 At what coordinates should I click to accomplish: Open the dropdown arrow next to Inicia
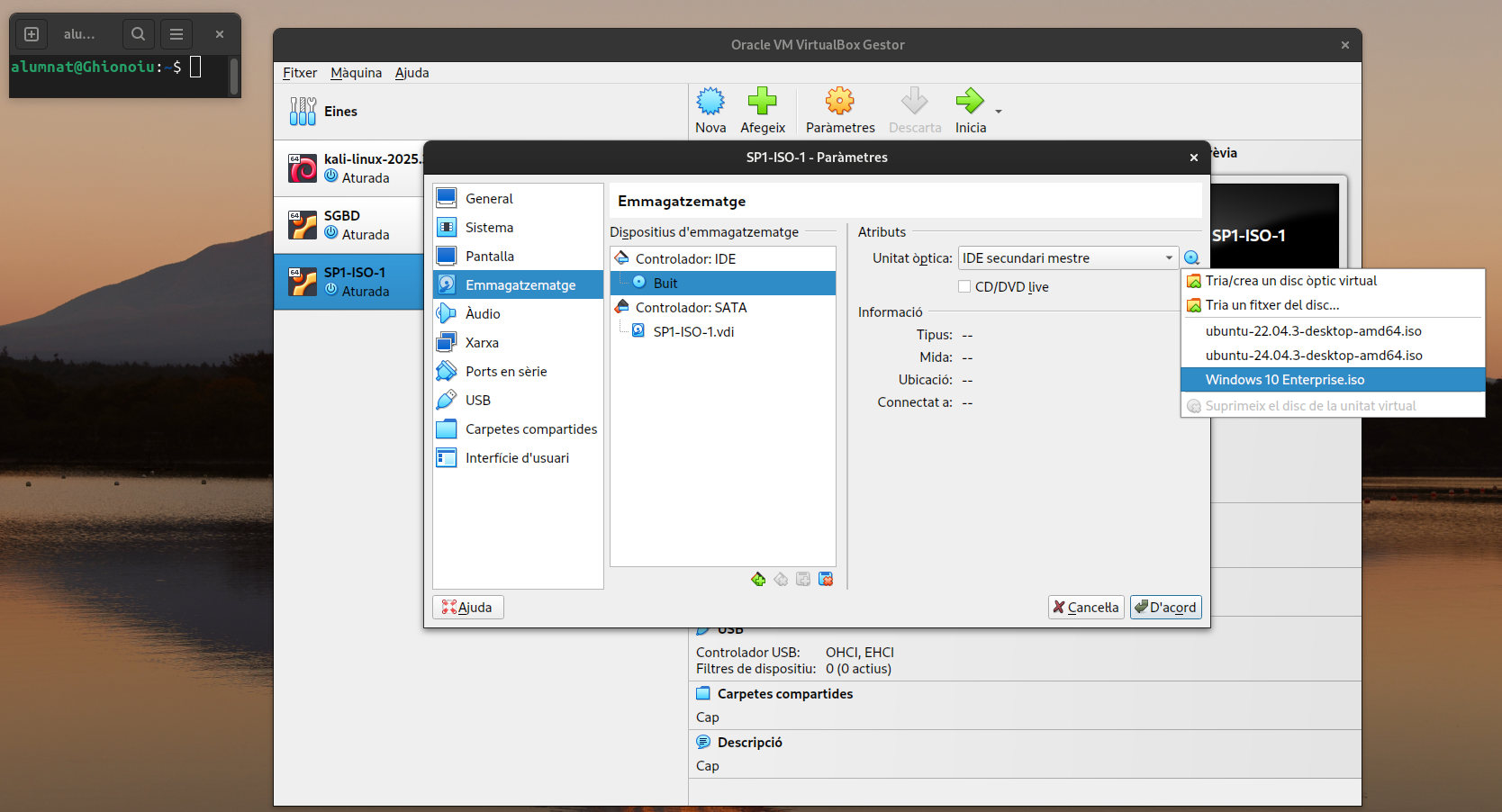(x=999, y=112)
